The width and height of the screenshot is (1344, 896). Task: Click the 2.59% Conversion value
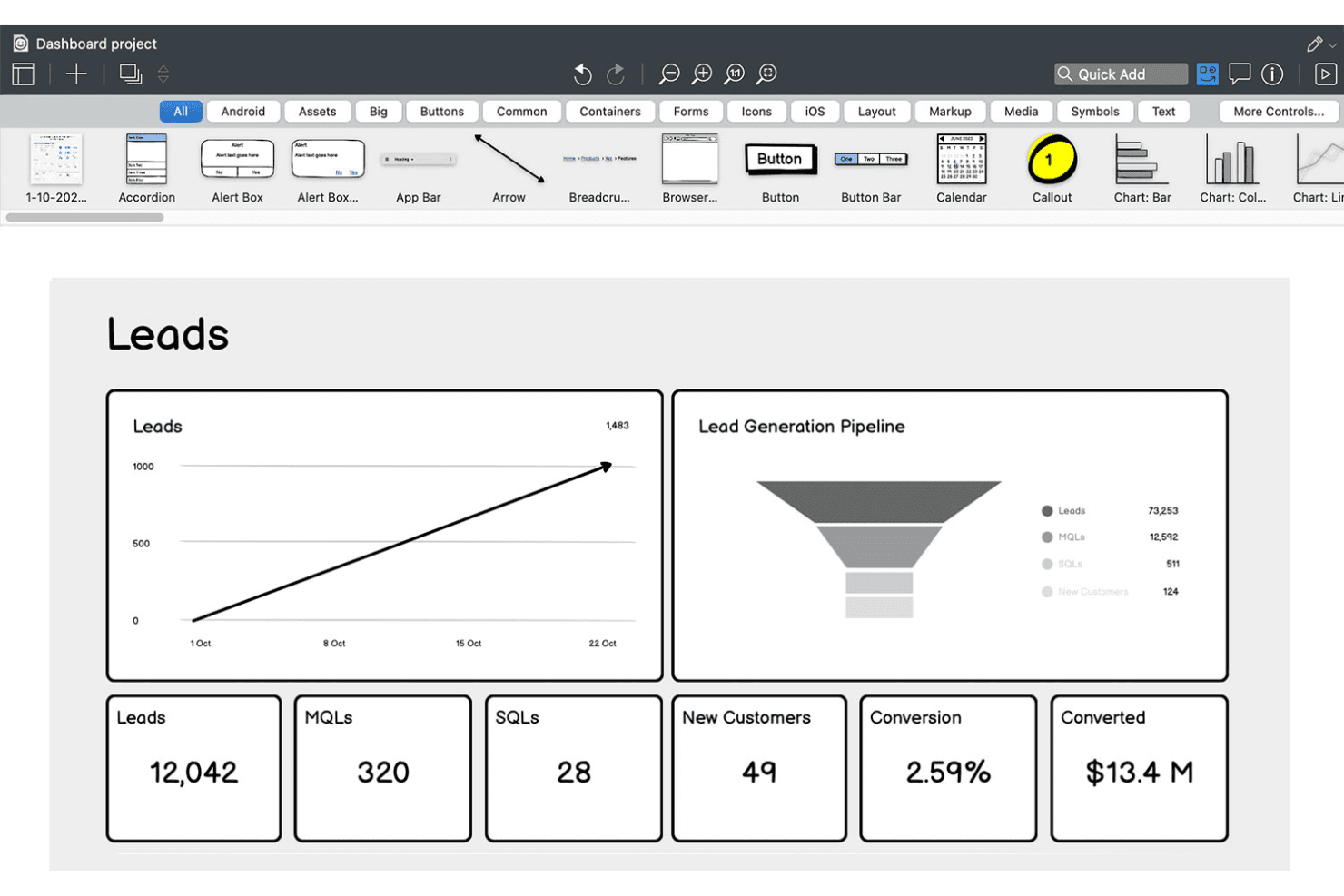[x=948, y=772]
